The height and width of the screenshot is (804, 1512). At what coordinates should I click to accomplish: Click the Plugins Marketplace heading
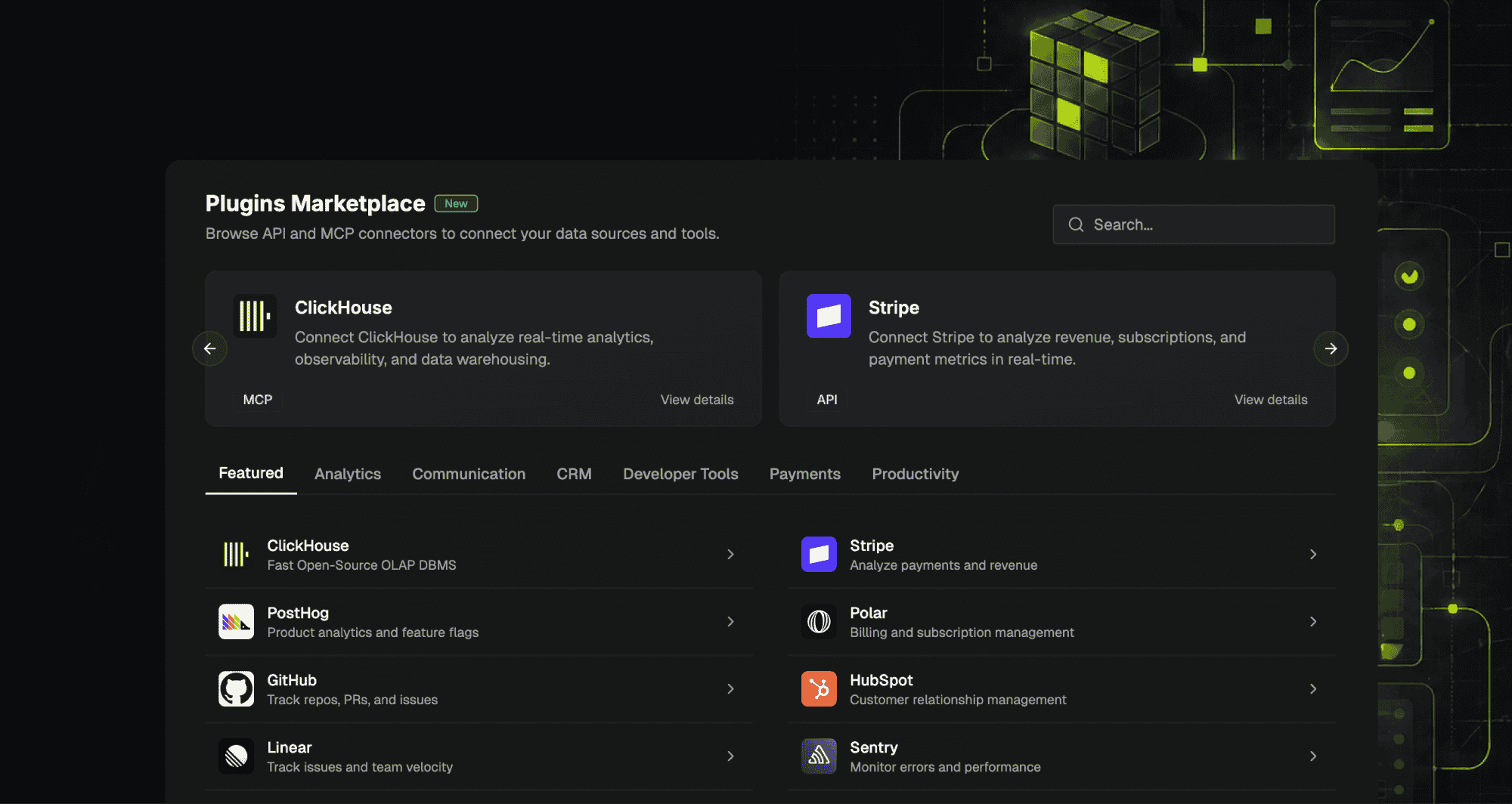pos(315,203)
